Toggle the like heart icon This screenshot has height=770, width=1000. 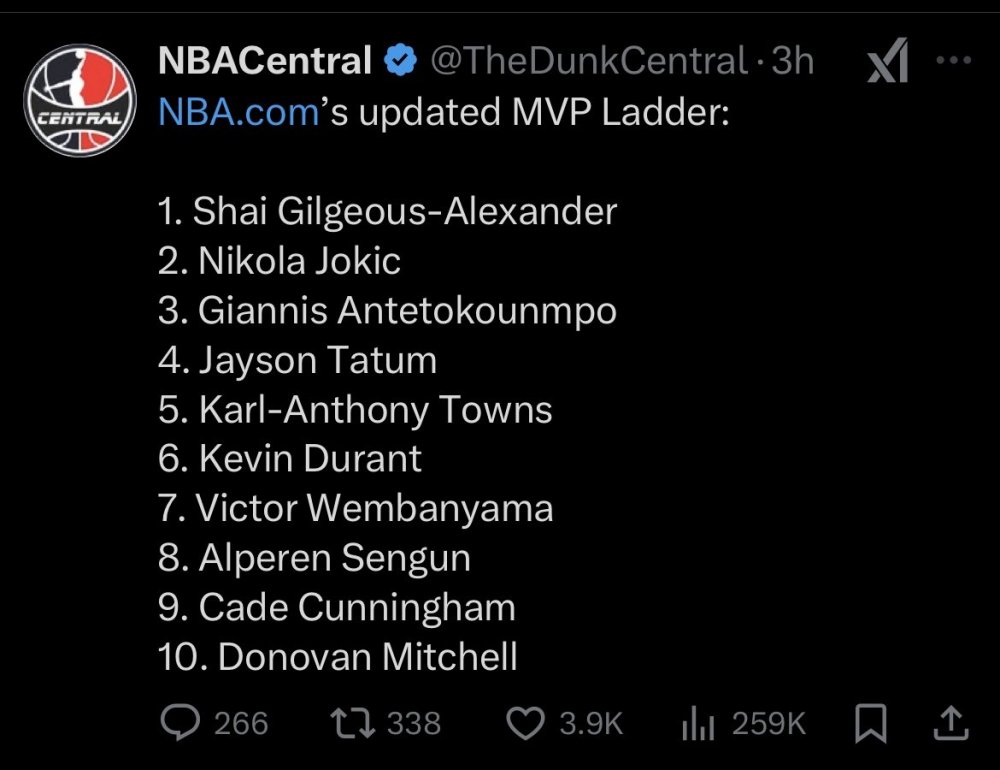click(525, 724)
